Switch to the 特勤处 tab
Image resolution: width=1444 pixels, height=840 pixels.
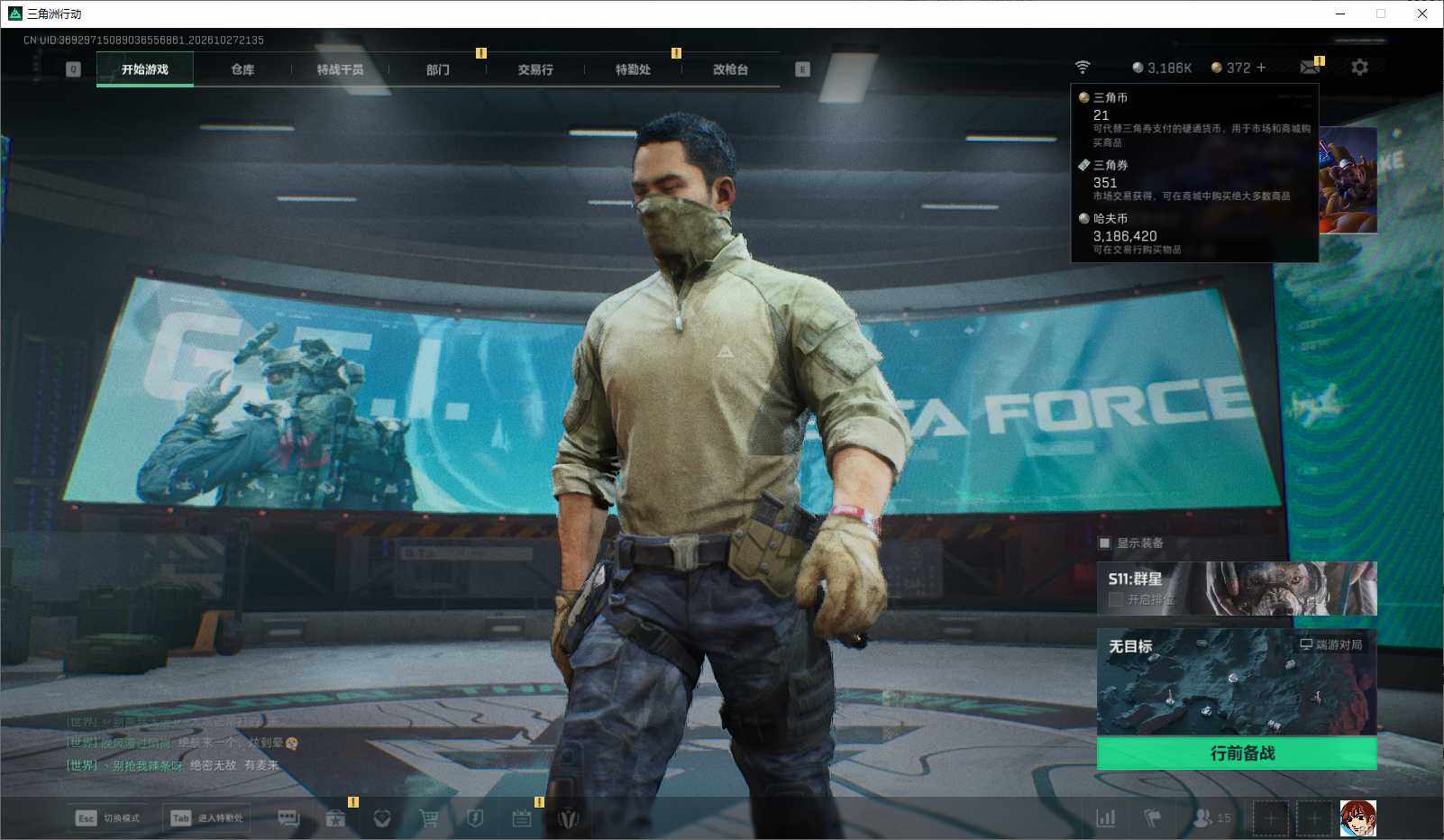(633, 69)
